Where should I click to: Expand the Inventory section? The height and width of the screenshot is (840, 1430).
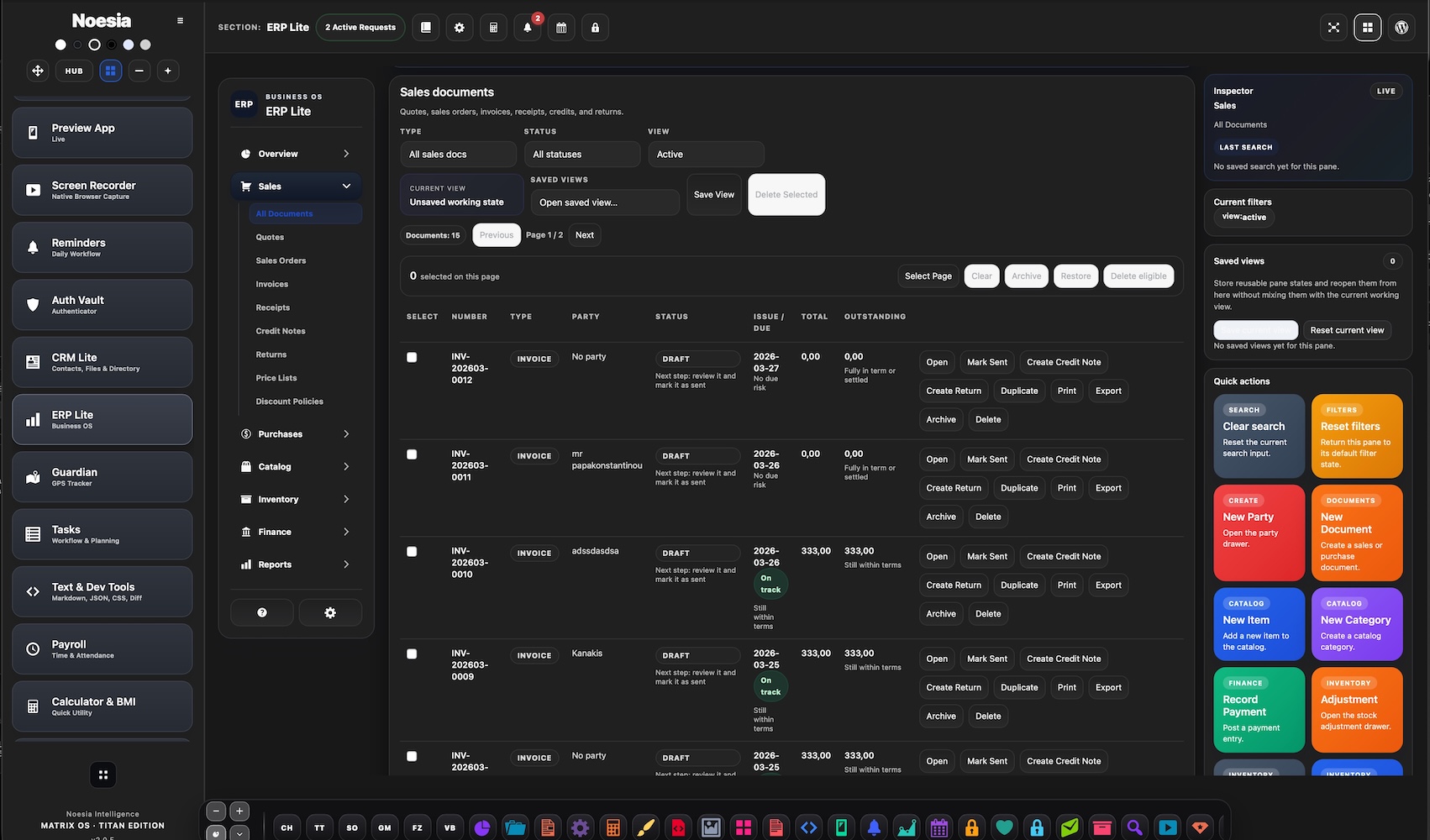(x=296, y=500)
